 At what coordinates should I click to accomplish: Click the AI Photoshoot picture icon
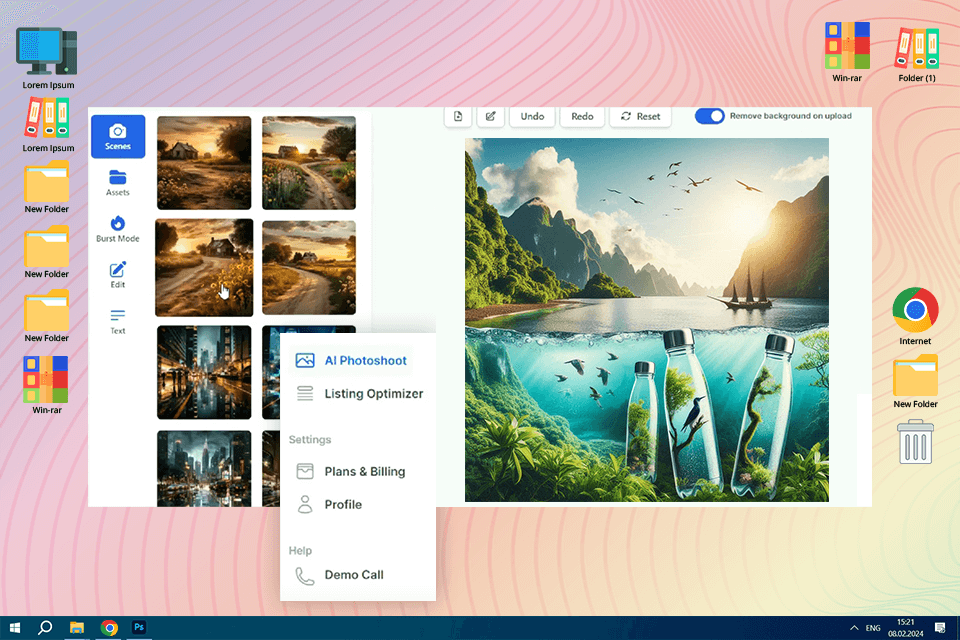pyautogui.click(x=305, y=360)
